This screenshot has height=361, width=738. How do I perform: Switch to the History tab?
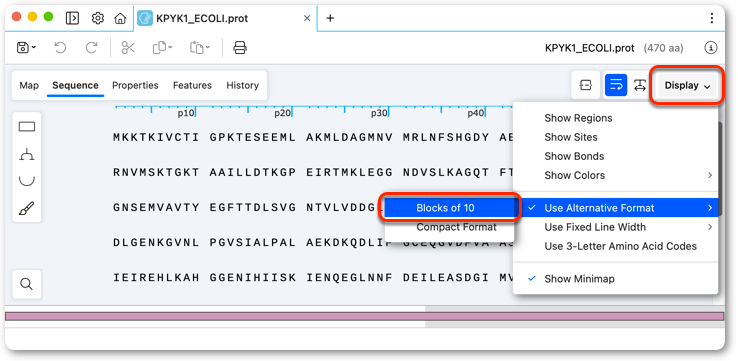242,85
